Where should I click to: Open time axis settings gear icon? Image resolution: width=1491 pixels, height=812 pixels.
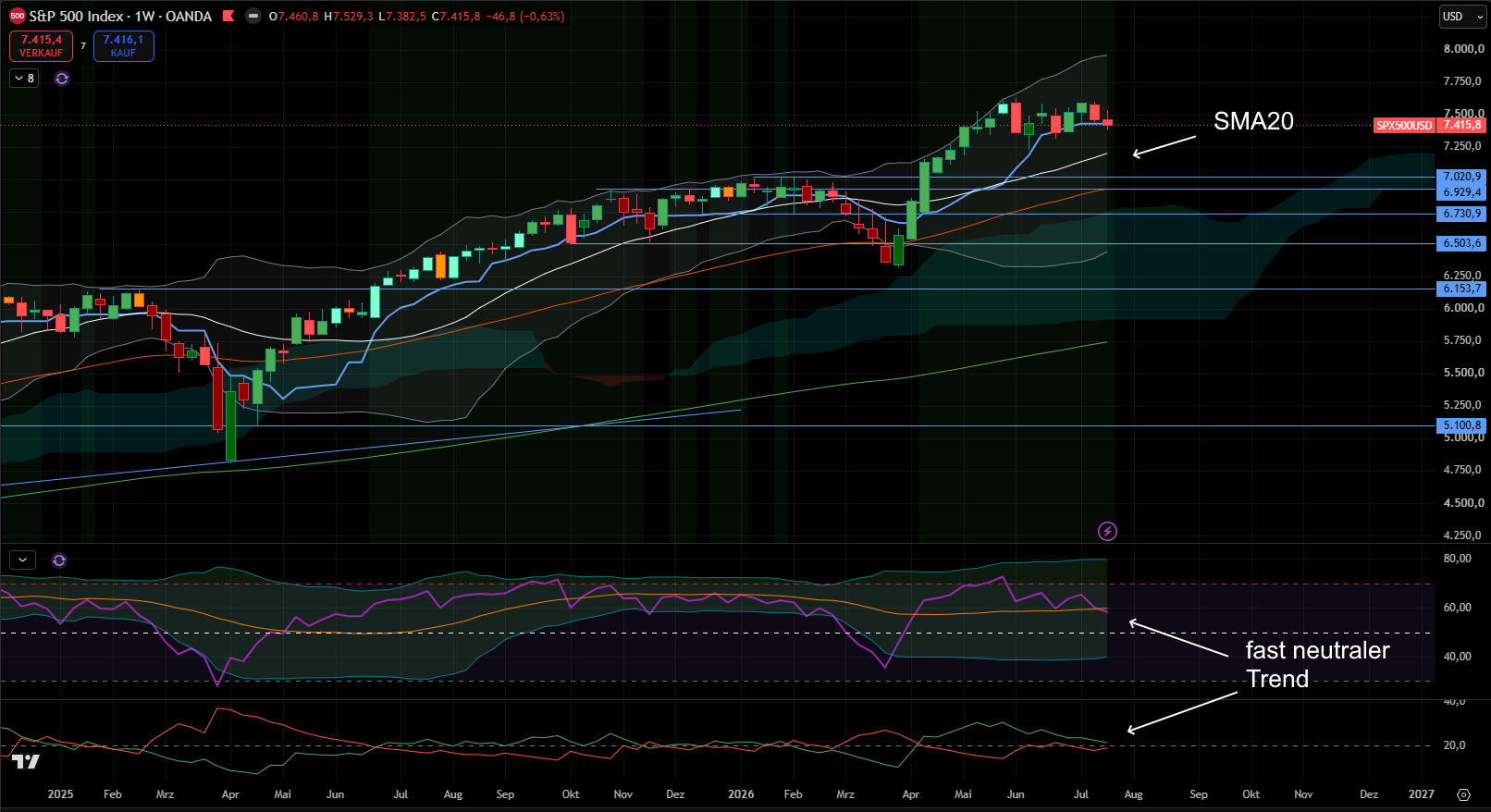point(1463,794)
